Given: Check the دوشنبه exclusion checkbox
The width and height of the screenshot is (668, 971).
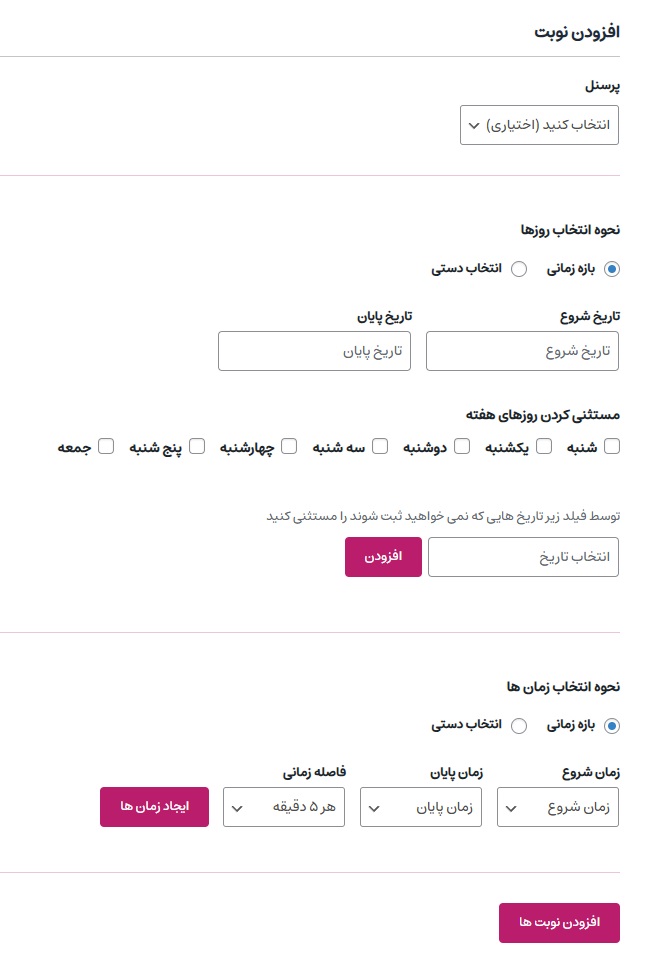Looking at the screenshot, I should (462, 446).
